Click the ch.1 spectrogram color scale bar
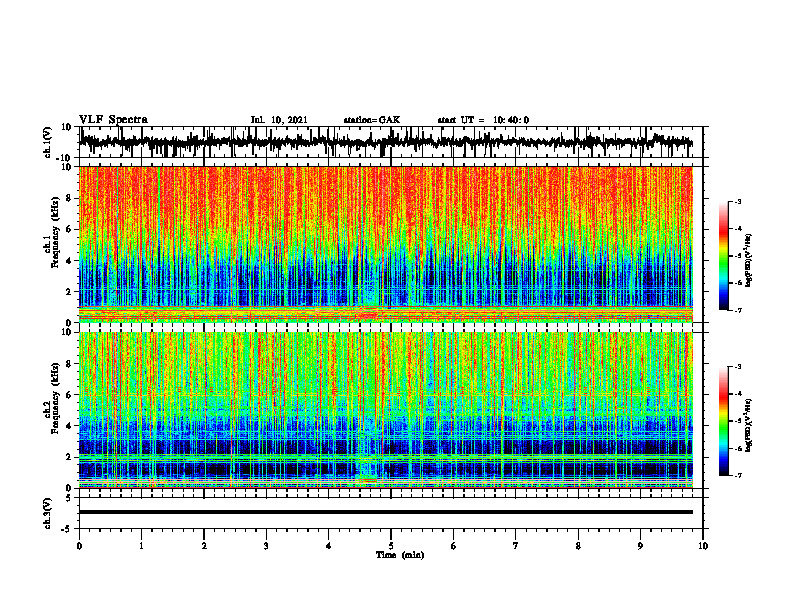792x612 pixels. [x=723, y=256]
